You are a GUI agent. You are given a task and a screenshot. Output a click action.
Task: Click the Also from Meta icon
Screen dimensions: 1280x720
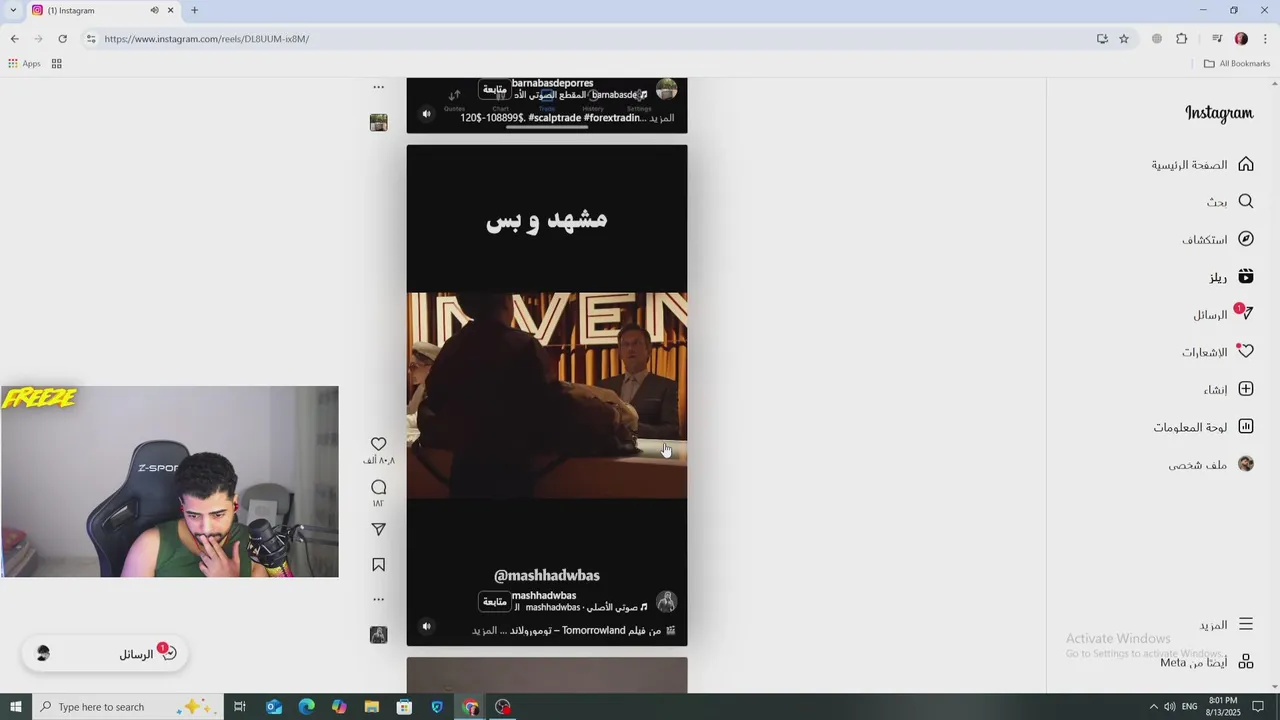(1246, 662)
